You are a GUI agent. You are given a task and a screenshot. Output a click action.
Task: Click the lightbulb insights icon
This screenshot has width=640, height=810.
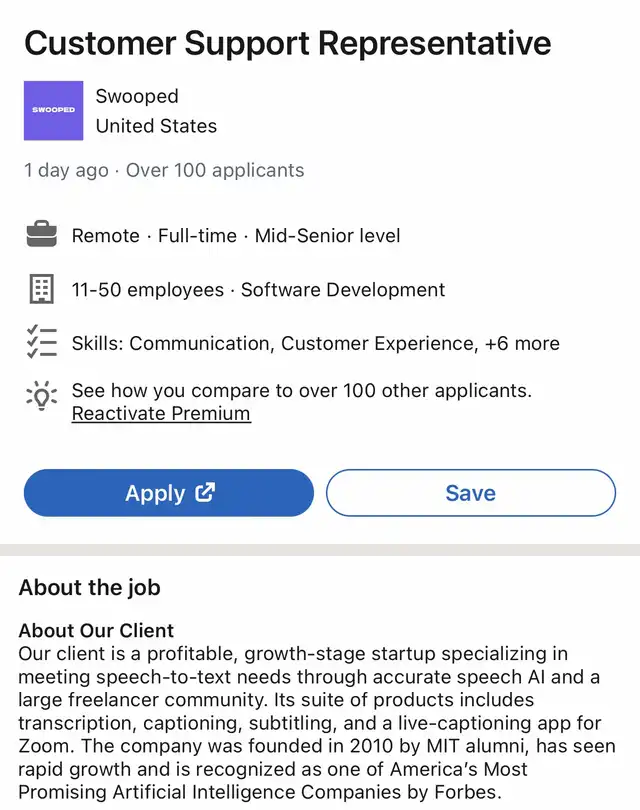click(41, 396)
